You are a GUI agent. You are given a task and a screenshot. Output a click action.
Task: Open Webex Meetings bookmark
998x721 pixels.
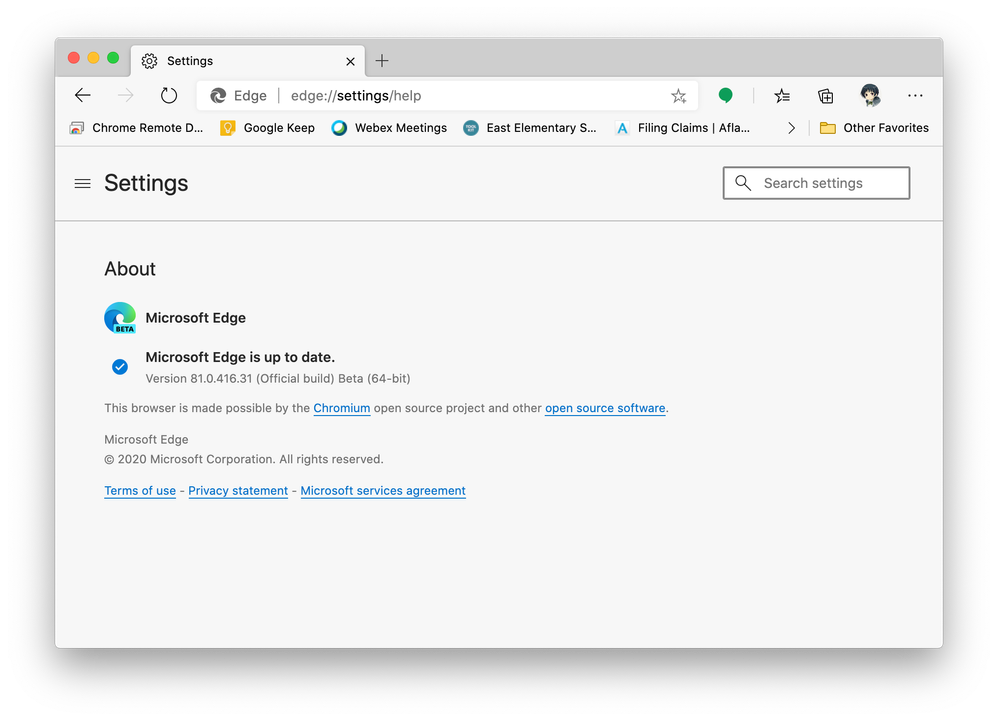[x=389, y=128]
